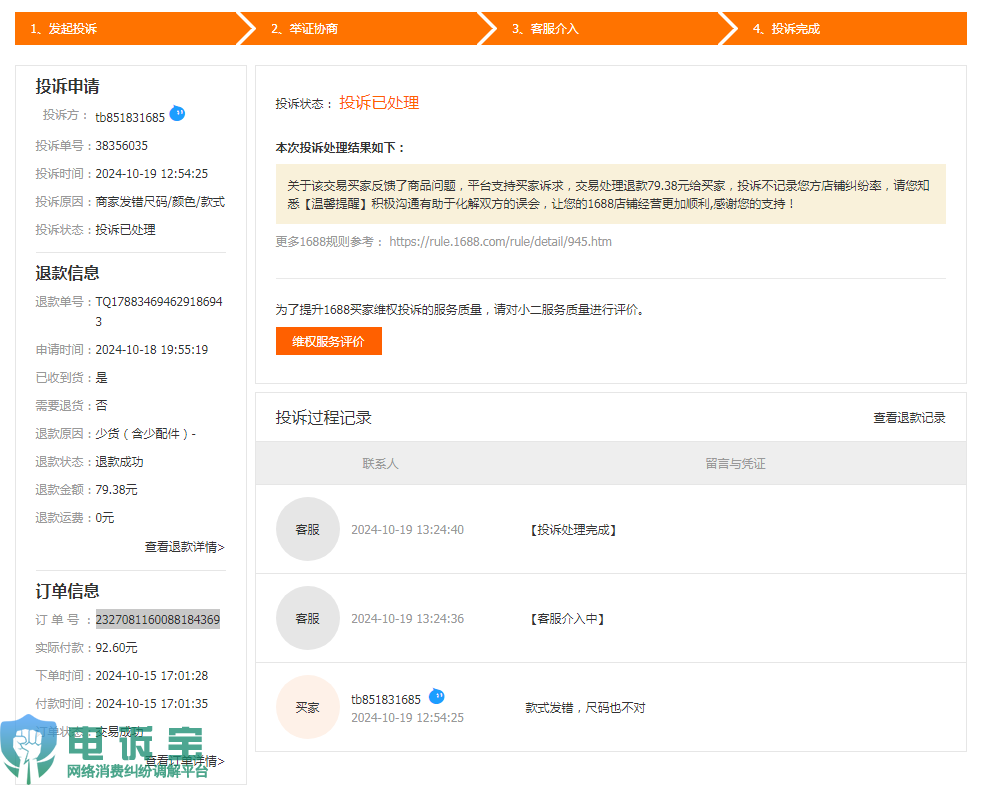Viewport: 990px width, 785px height.
Task: Click refund status 退款成功
Action: tap(119, 462)
